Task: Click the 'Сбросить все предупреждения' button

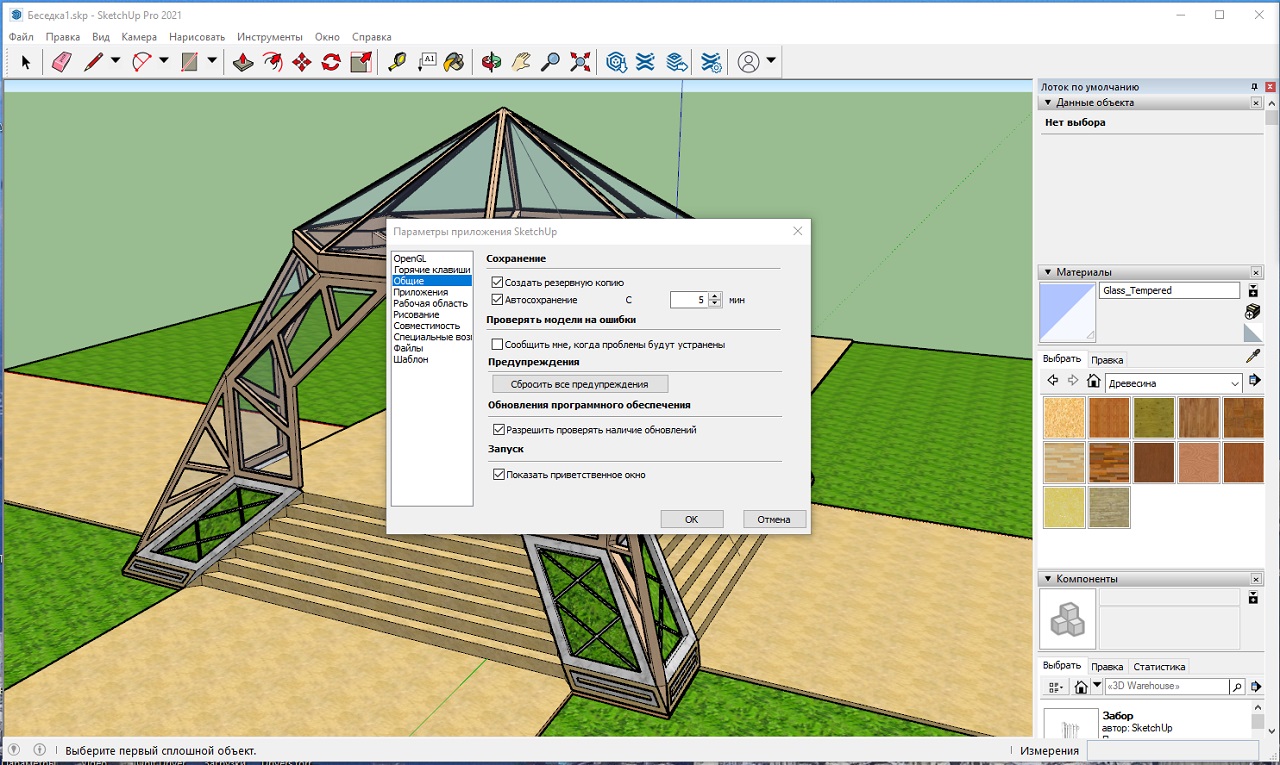Action: [x=580, y=384]
